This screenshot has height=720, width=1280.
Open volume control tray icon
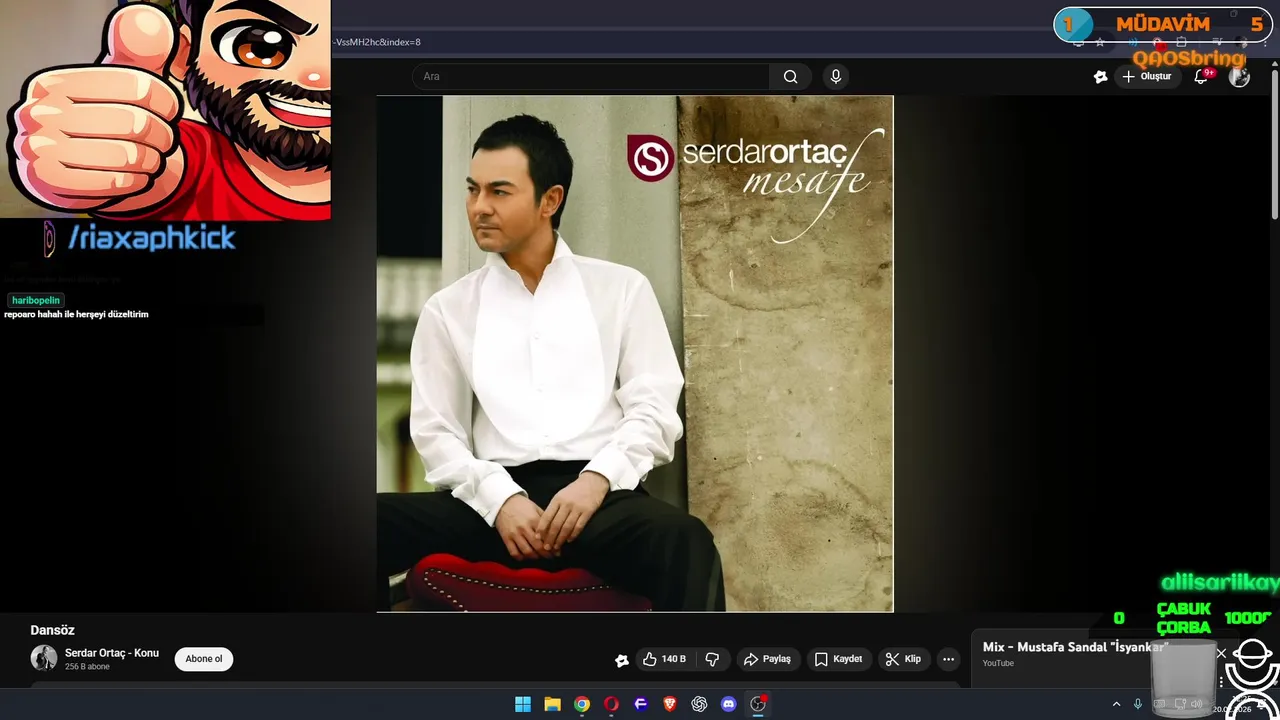pyautogui.click(x=1197, y=704)
